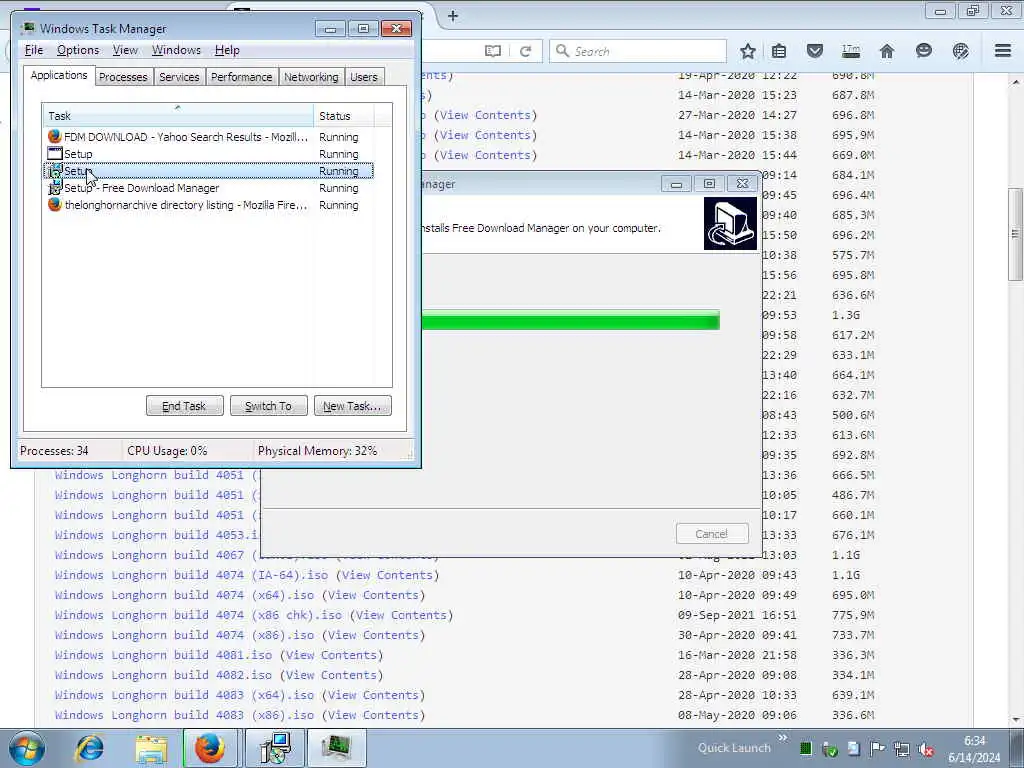
Task: Switch to the Users tab
Action: coord(364,77)
